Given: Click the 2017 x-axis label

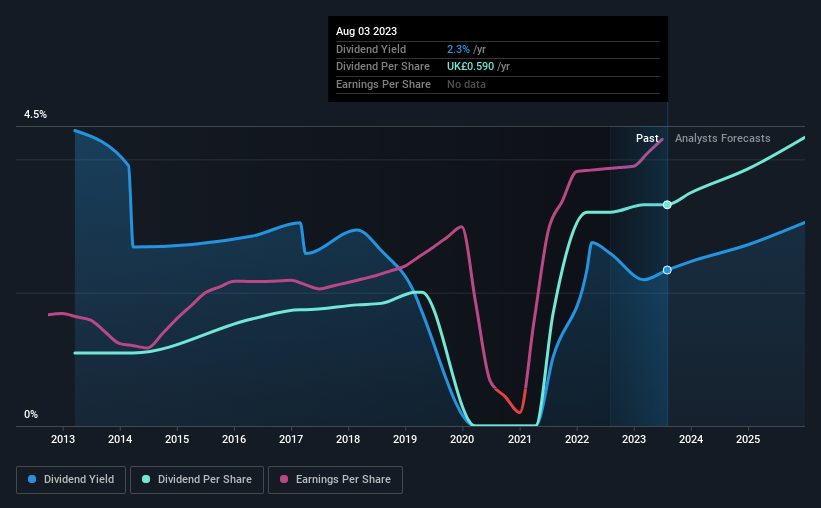Looking at the screenshot, I should pyautogui.click(x=291, y=439).
